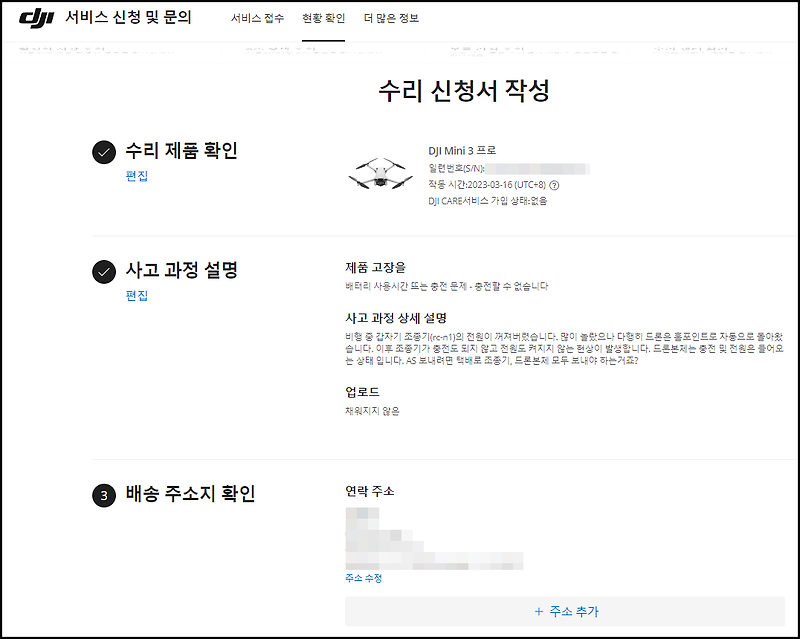Open the 서비스 접수 tab
This screenshot has width=800, height=639.
[x=257, y=18]
